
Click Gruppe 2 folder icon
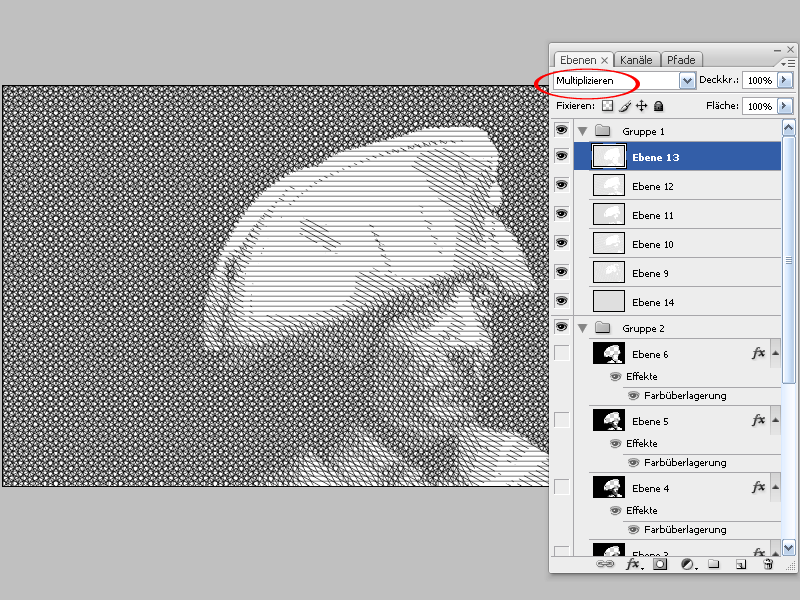[603, 328]
